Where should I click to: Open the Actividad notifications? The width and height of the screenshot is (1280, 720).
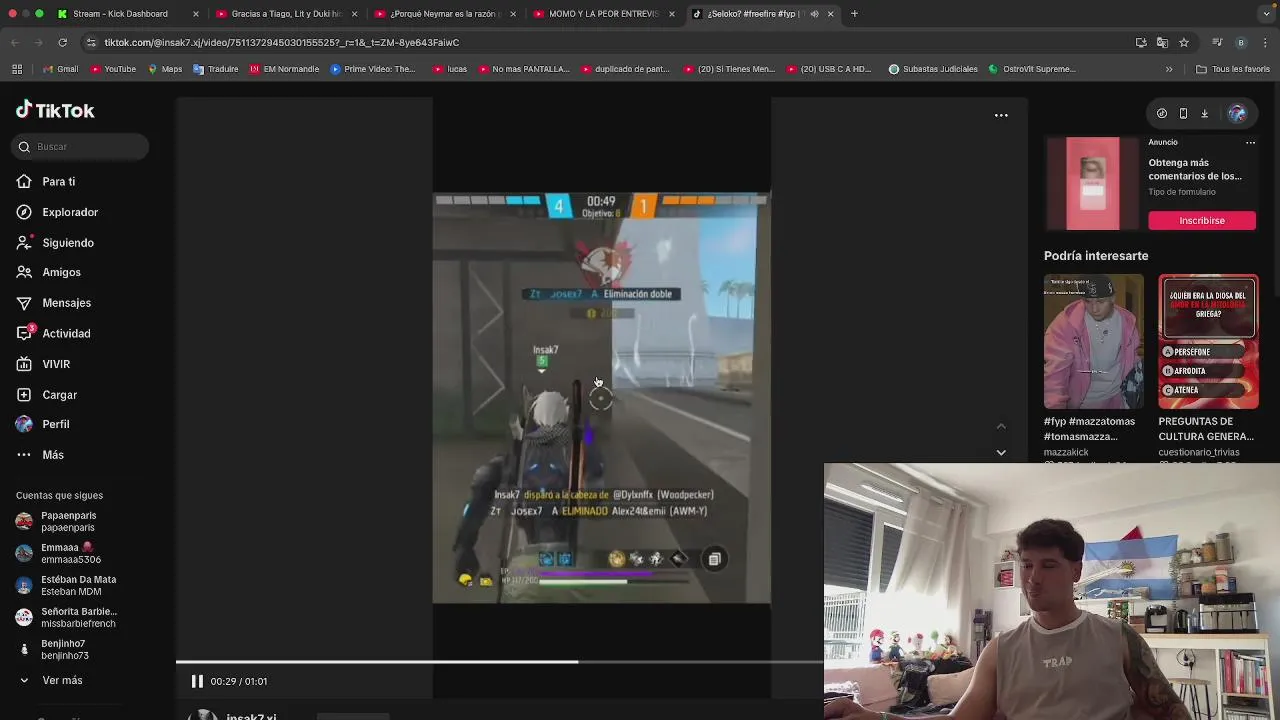point(65,334)
